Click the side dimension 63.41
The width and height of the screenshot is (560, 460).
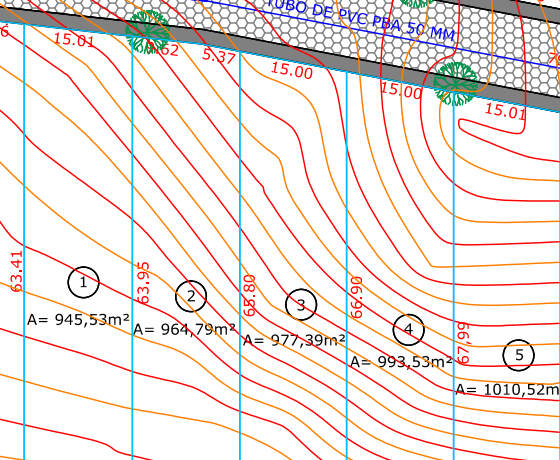pos(17,271)
